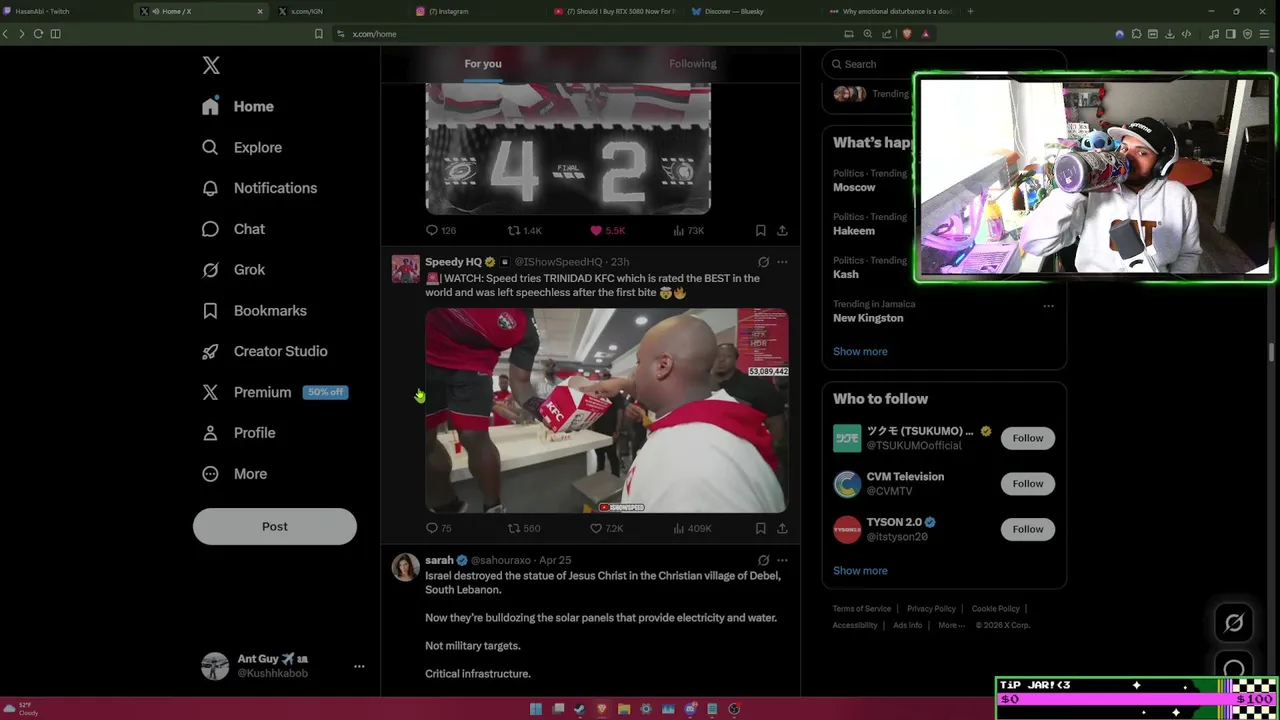The height and width of the screenshot is (720, 1280).
Task: Open Explore in the sidebar
Action: point(242,147)
